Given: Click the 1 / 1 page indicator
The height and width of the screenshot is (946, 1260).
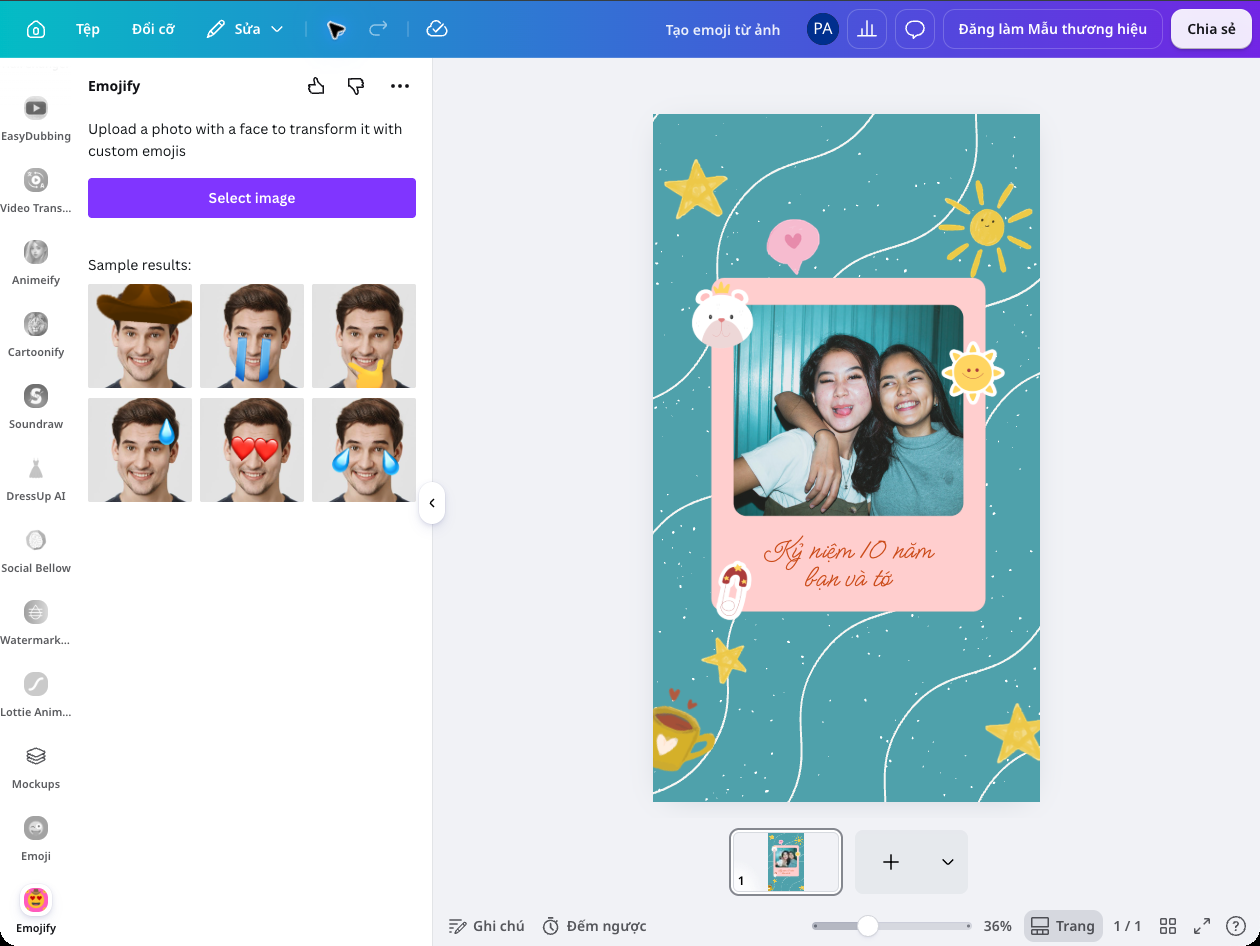Looking at the screenshot, I should [x=1127, y=926].
